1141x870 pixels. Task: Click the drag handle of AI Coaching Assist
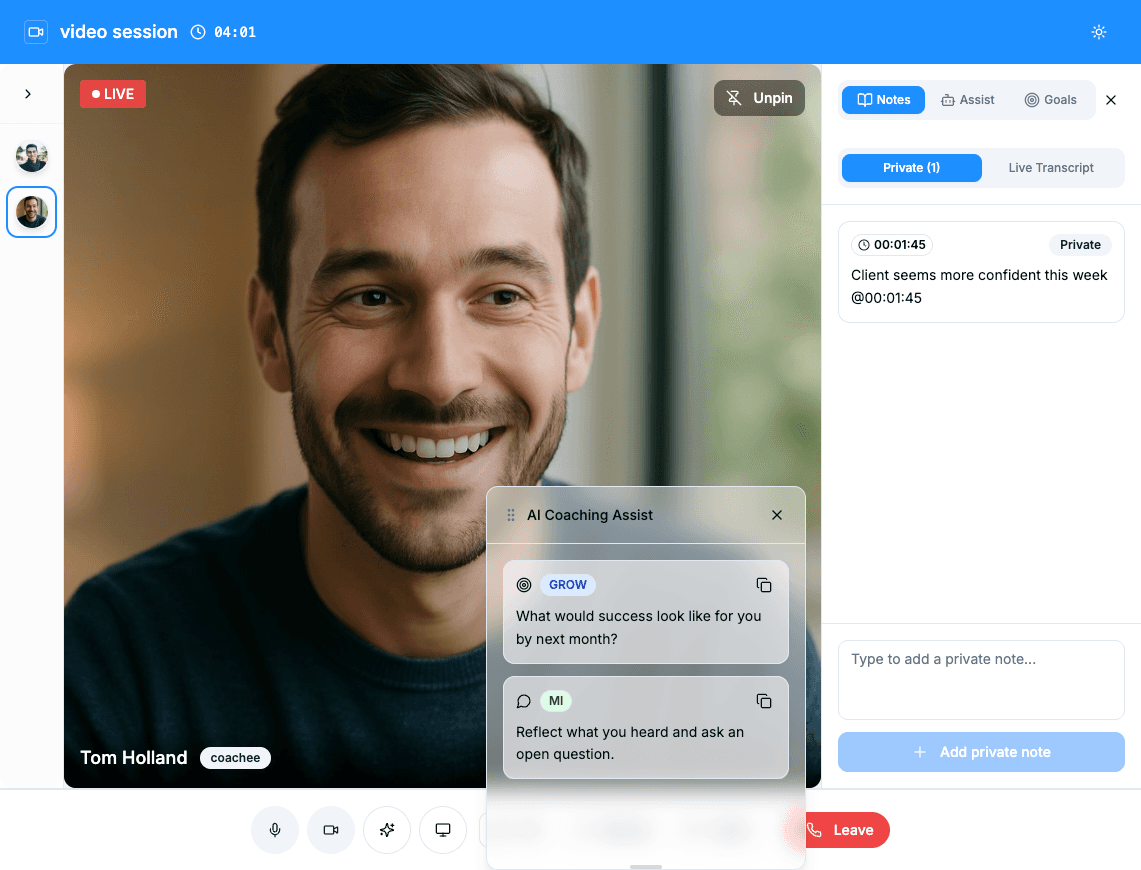(x=510, y=514)
